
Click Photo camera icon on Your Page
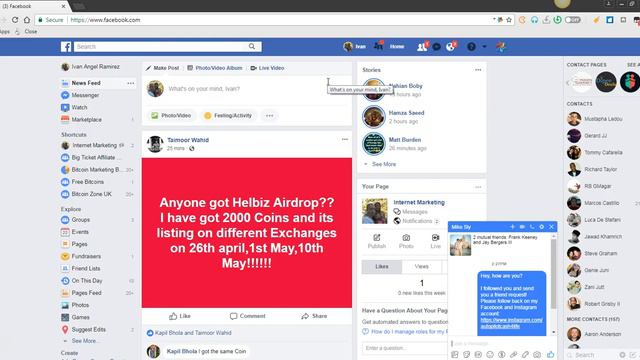pos(406,241)
